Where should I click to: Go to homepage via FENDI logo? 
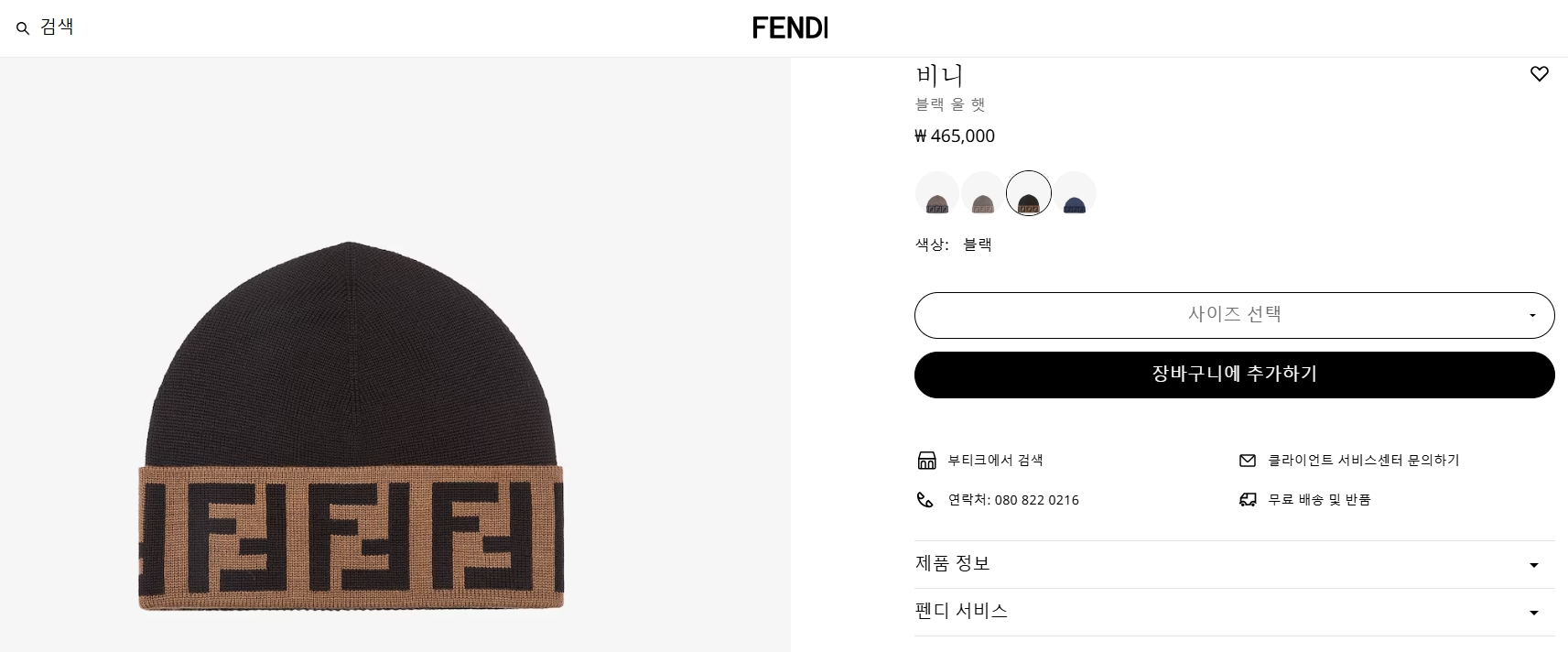(790, 28)
